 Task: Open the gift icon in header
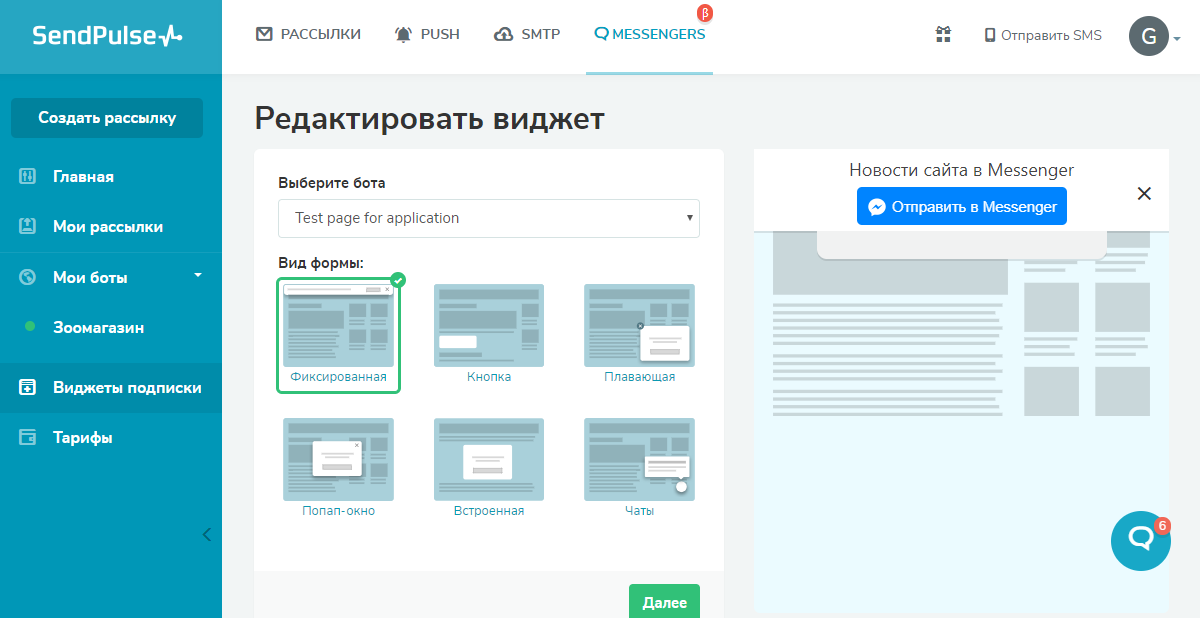click(943, 35)
